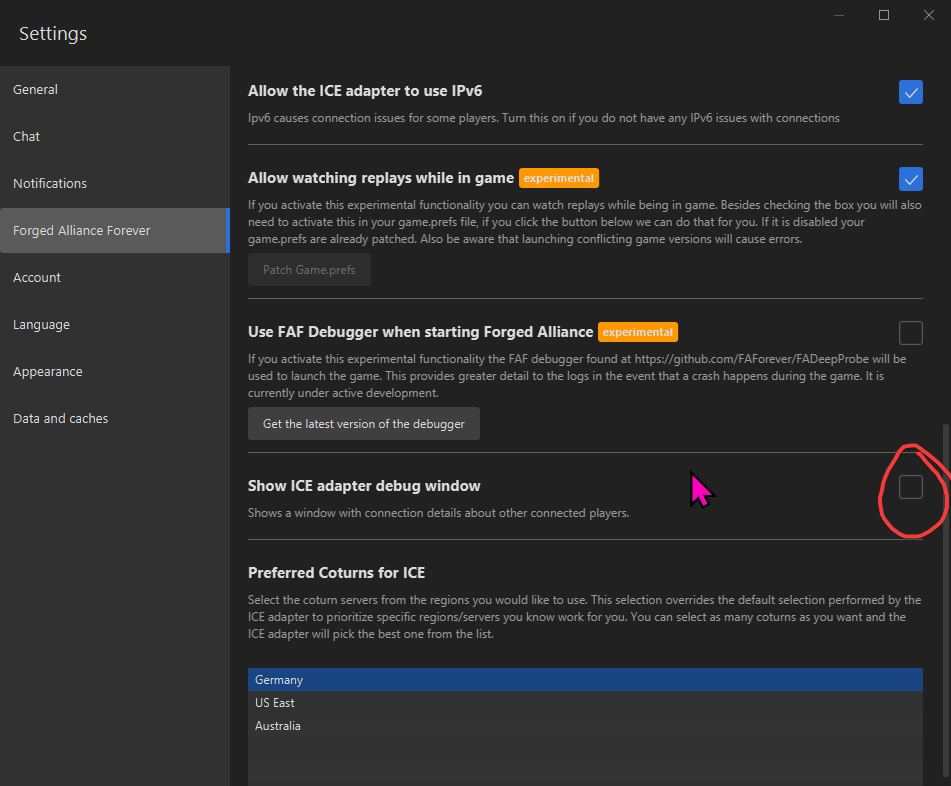Click the Preferred Coturns for ICE heading
The height and width of the screenshot is (786, 951).
click(x=337, y=573)
